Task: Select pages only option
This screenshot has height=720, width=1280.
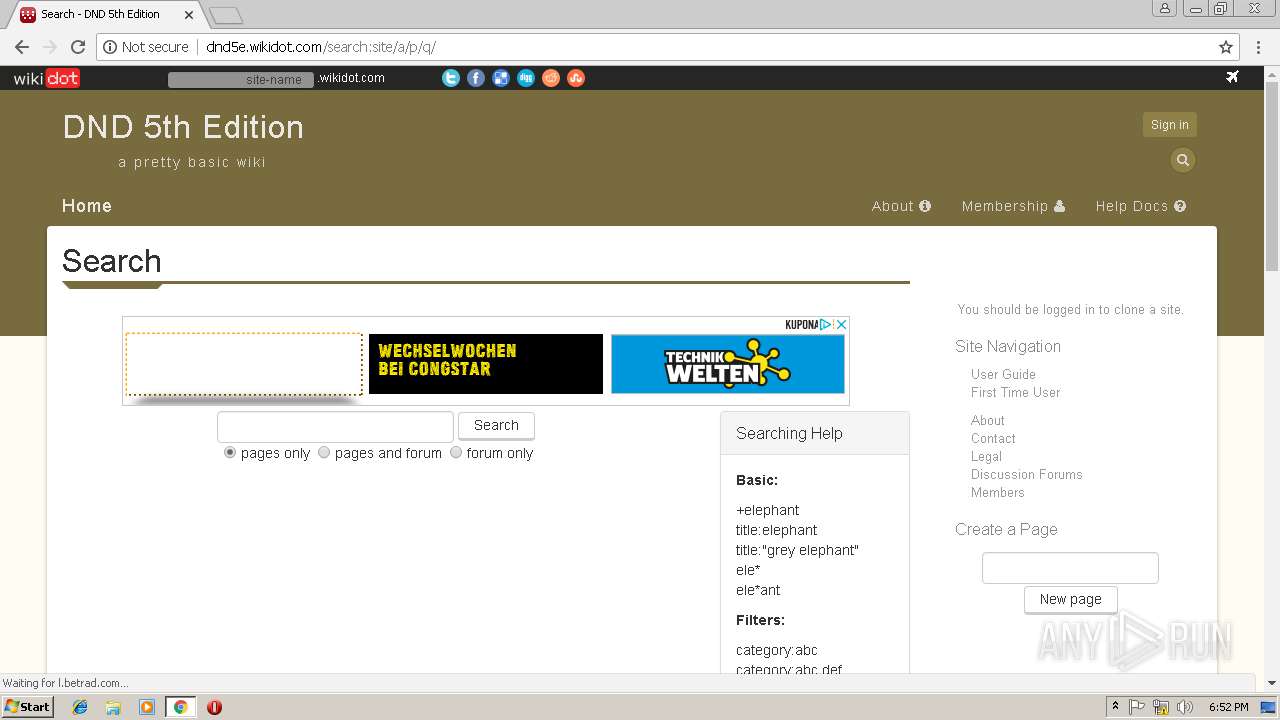Action: pyautogui.click(x=230, y=452)
